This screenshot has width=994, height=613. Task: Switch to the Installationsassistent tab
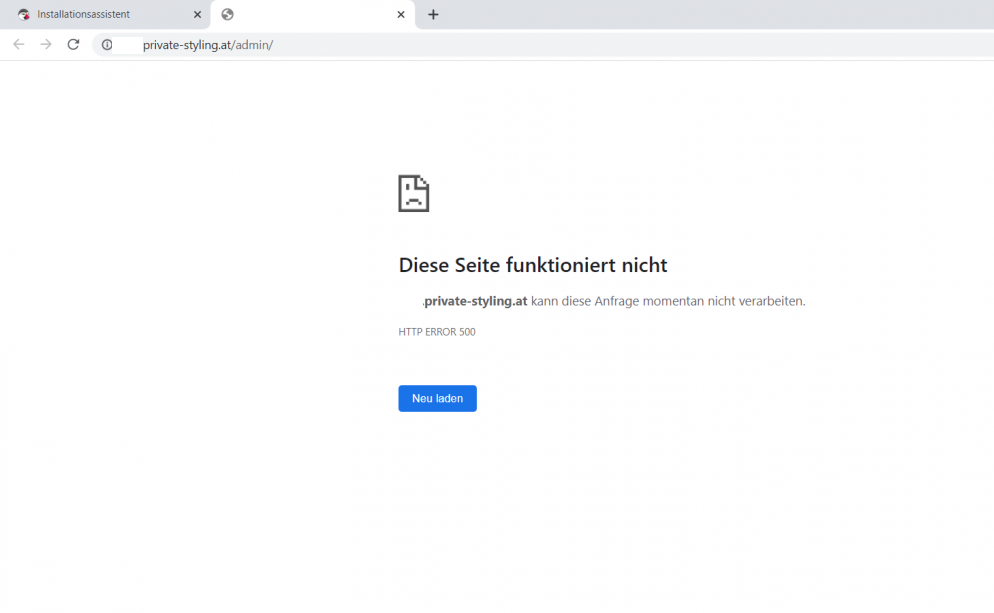pyautogui.click(x=105, y=15)
